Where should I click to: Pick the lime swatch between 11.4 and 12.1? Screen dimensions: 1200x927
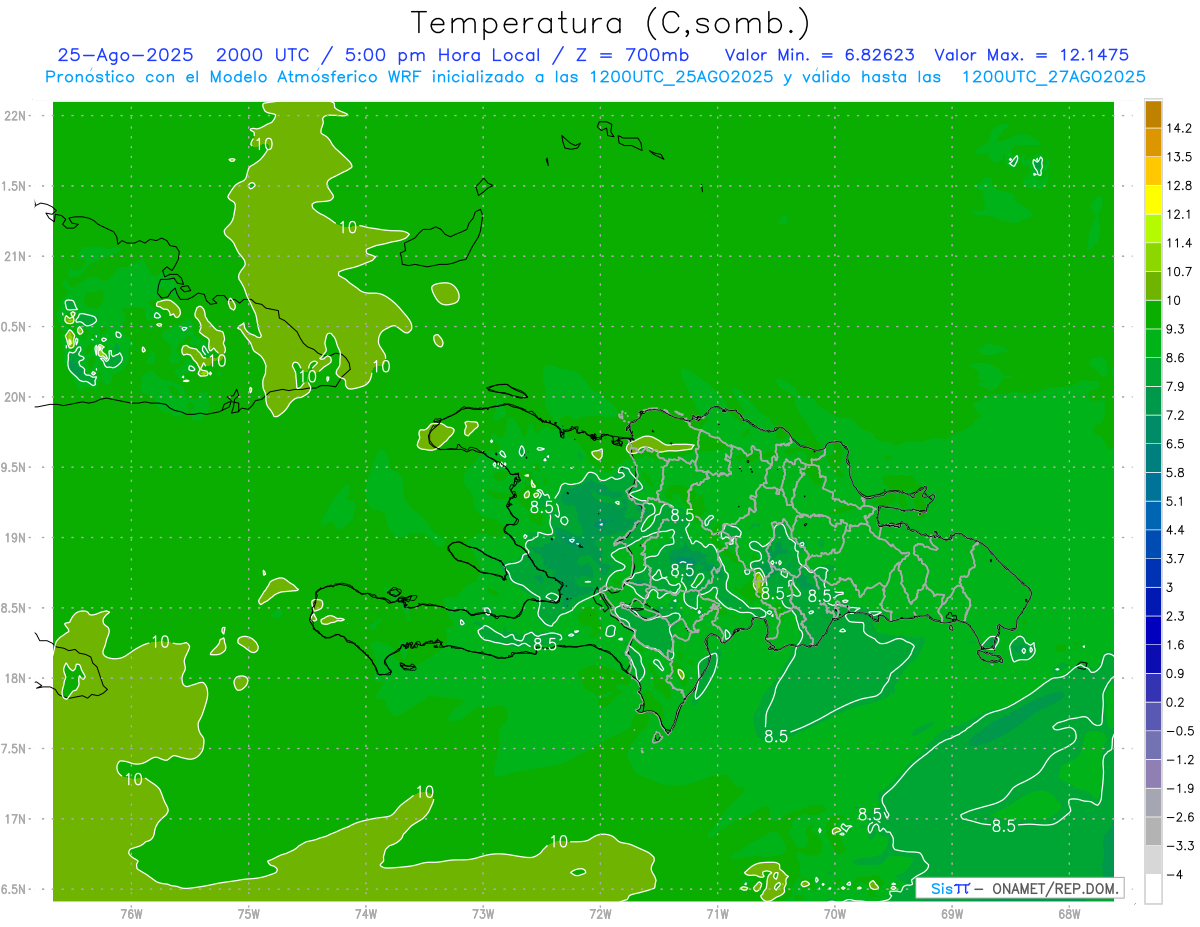(1153, 229)
